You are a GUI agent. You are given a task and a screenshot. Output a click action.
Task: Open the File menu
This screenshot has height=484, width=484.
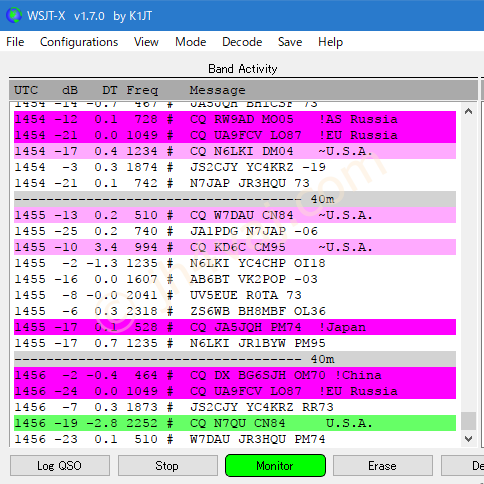pos(15,42)
